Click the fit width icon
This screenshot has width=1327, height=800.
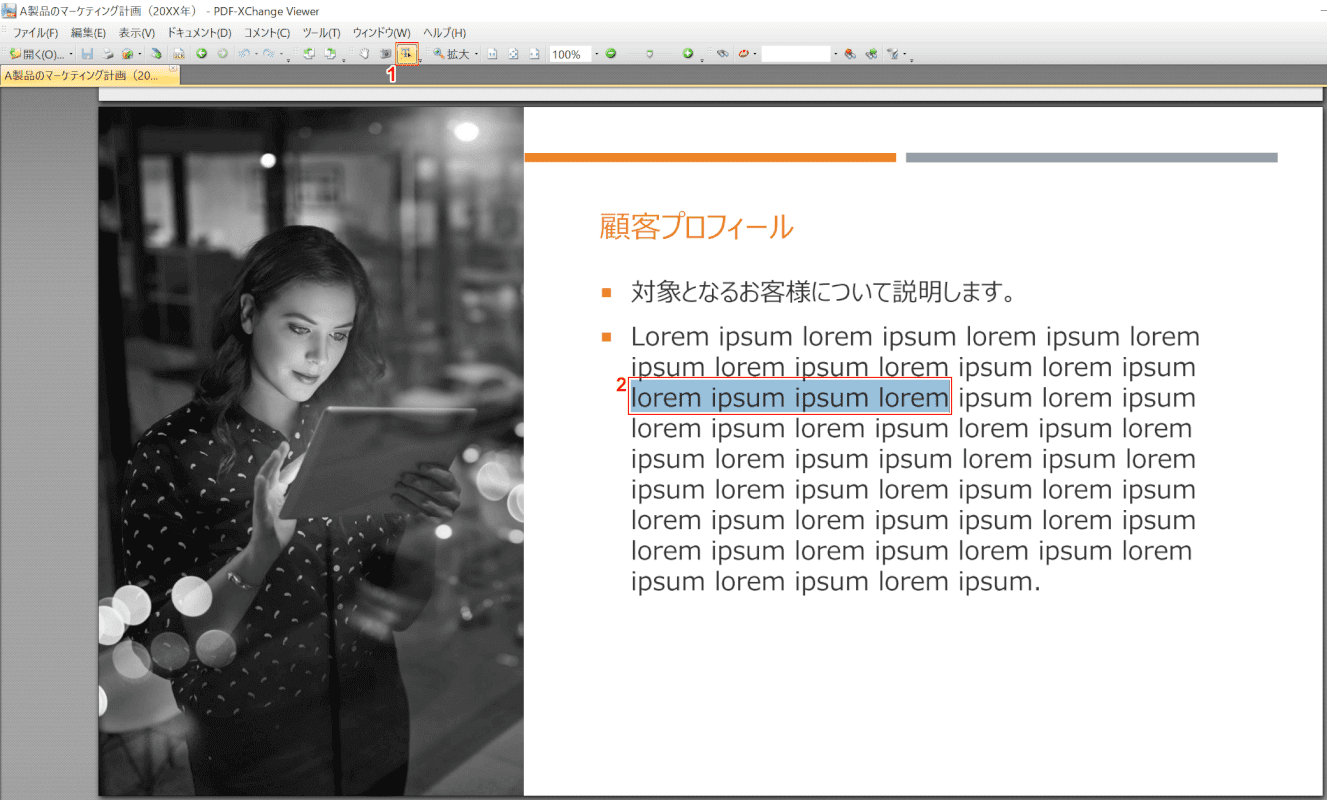tap(534, 54)
